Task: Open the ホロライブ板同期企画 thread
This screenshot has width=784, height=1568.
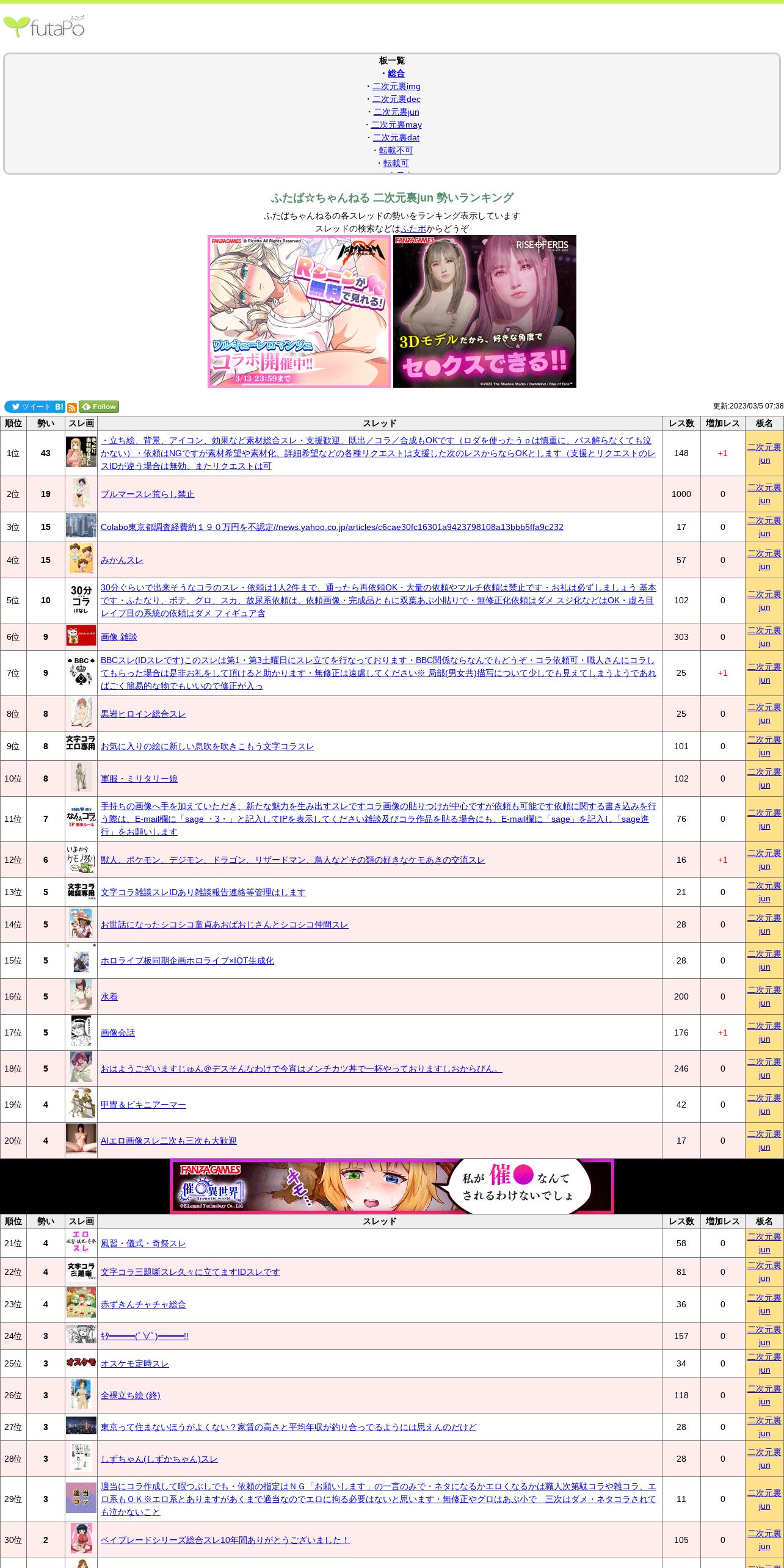Action: (x=187, y=960)
